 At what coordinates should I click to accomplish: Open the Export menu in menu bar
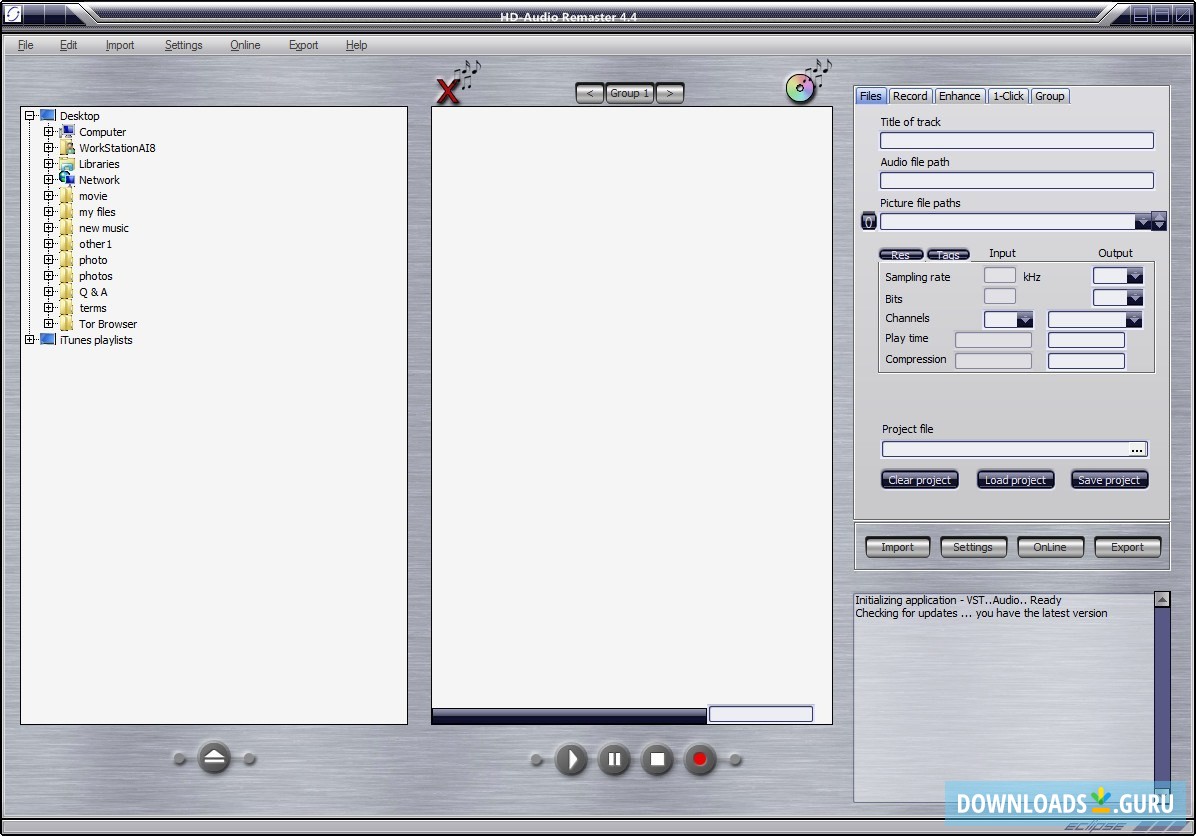(x=304, y=45)
